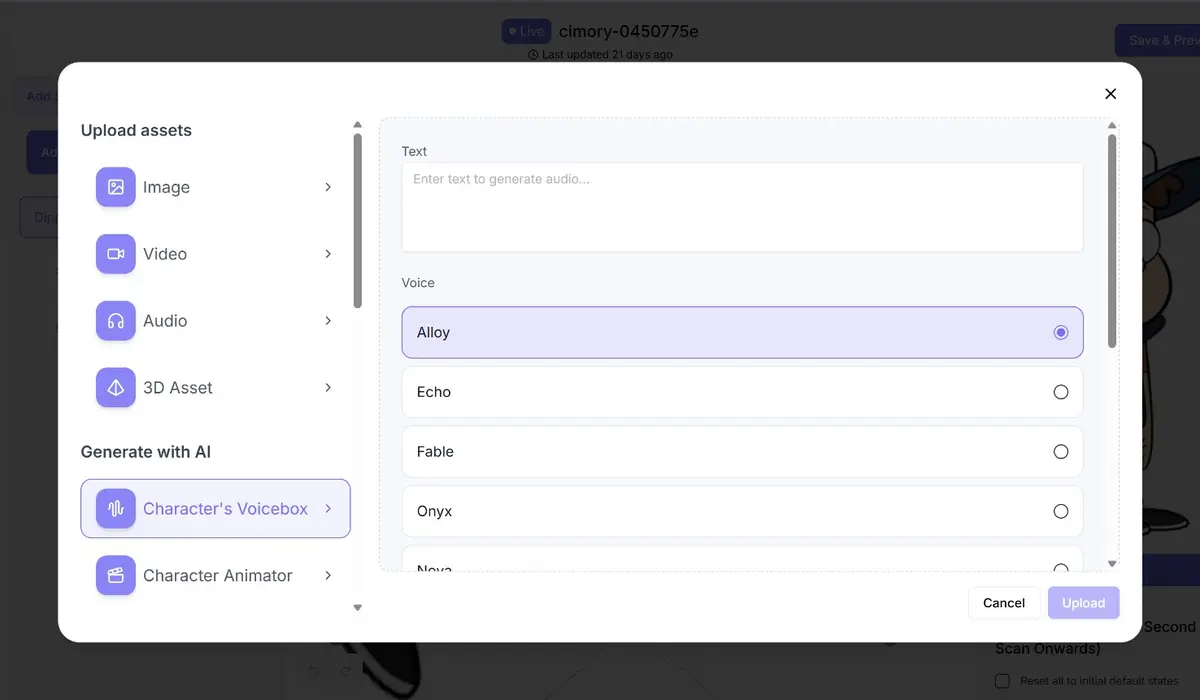Click the Upload button
This screenshot has width=1200, height=700.
1083,603
